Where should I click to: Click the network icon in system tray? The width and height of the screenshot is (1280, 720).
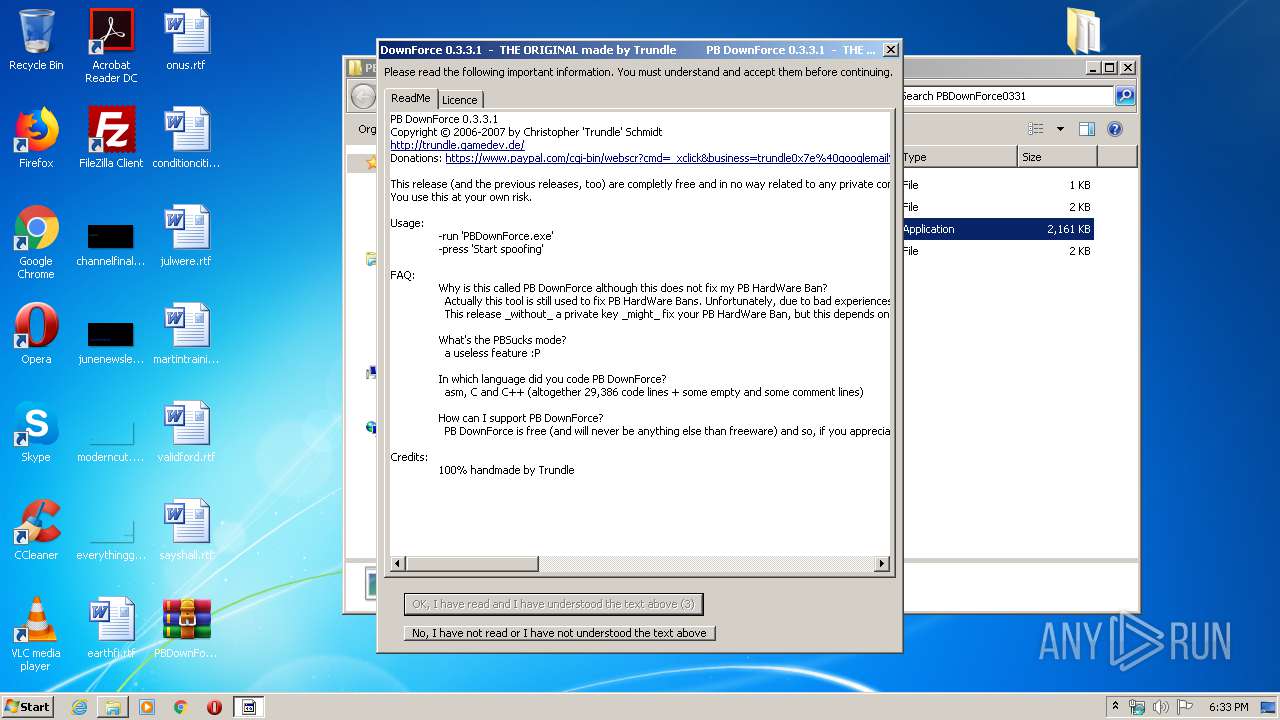click(1137, 707)
